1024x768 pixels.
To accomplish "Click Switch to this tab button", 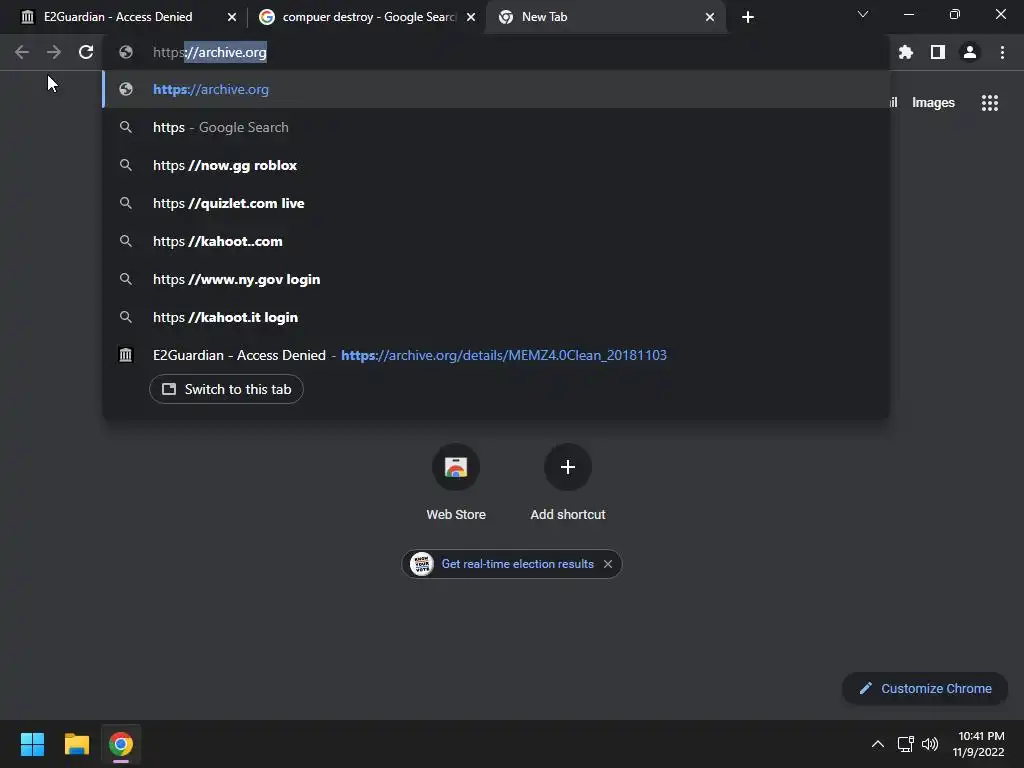I will coord(226,389).
